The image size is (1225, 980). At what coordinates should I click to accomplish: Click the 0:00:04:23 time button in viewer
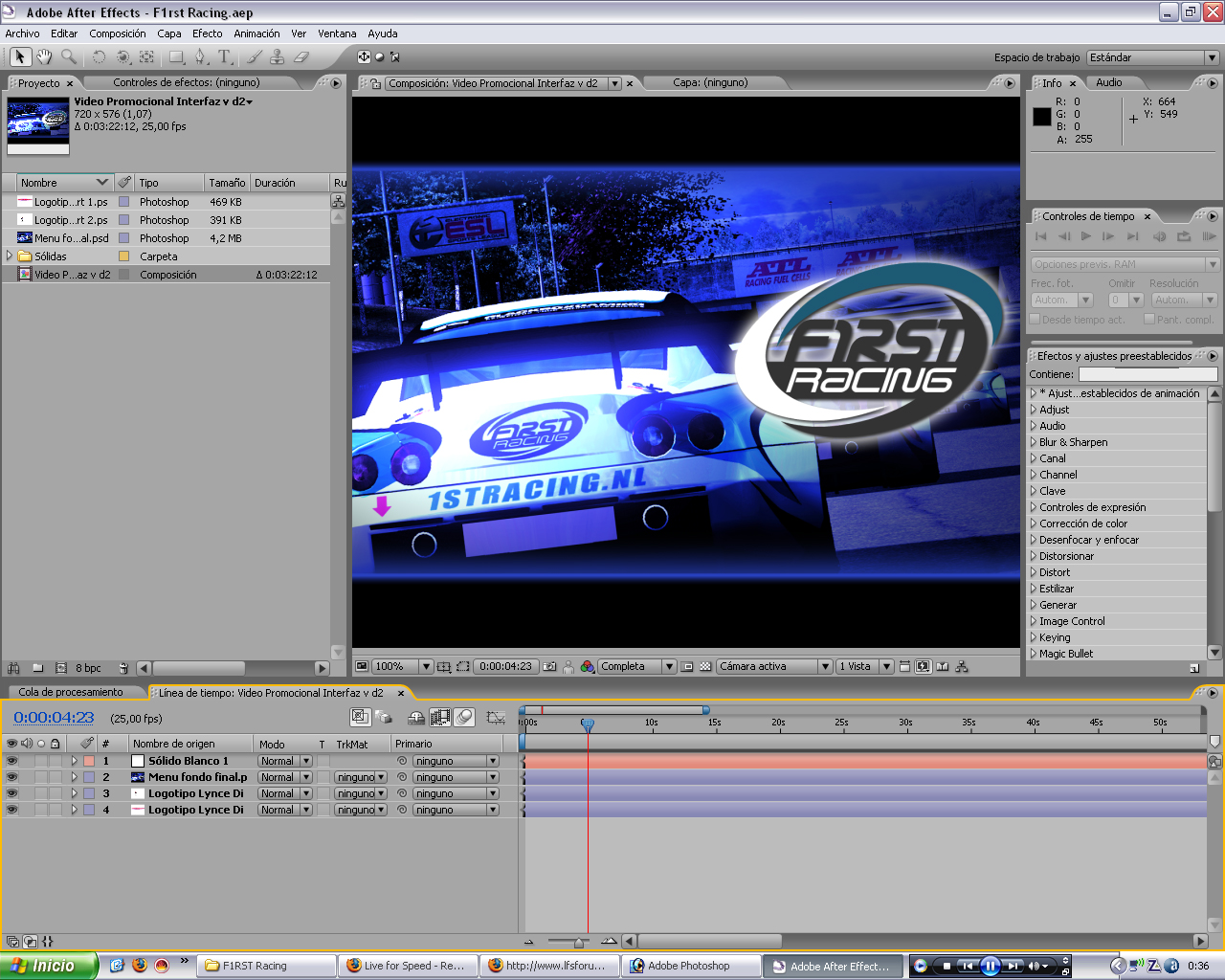(505, 667)
